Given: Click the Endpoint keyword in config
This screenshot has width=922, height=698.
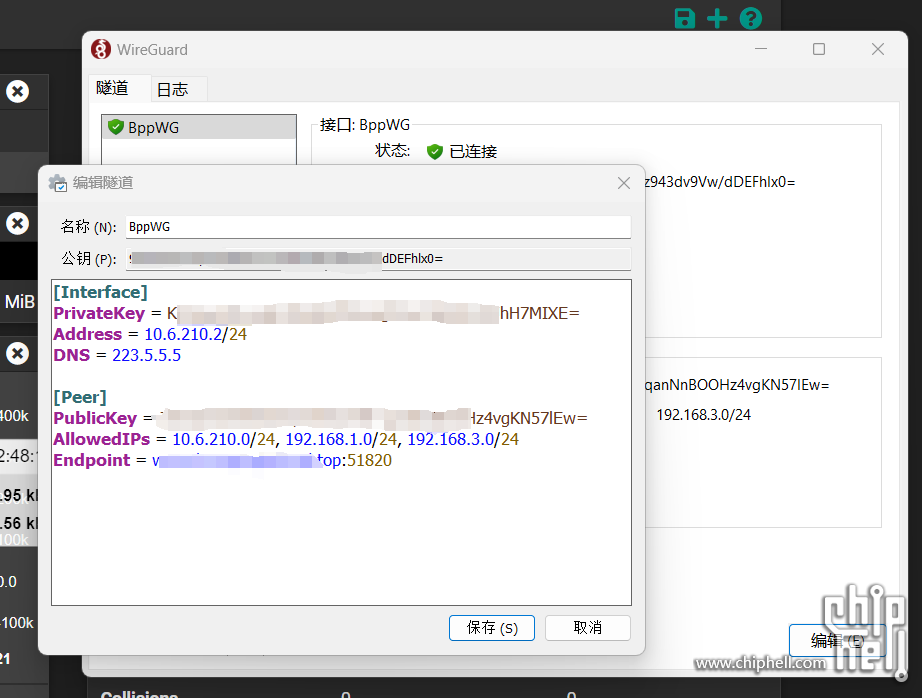Looking at the screenshot, I should click(x=92, y=460).
